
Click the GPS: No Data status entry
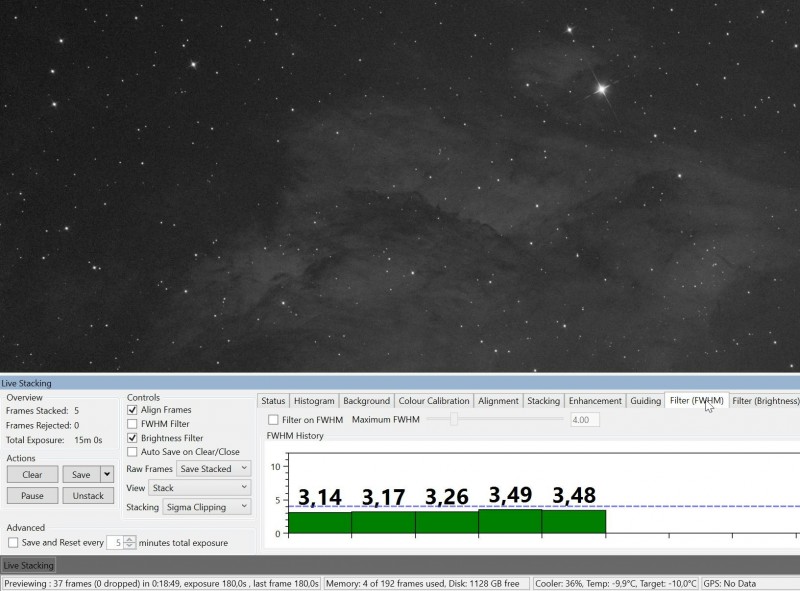pos(730,583)
